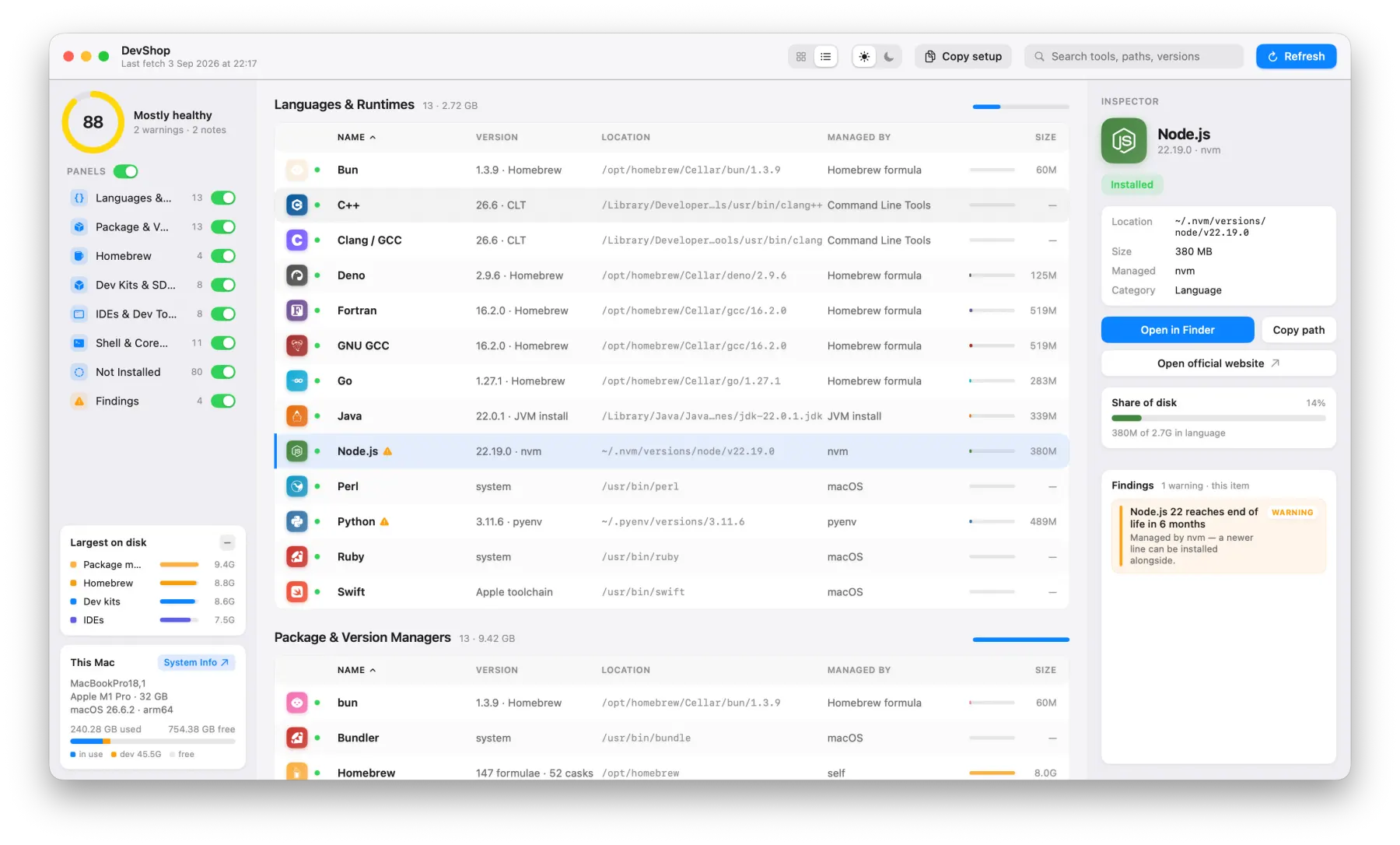Click the Go language icon

297,380
